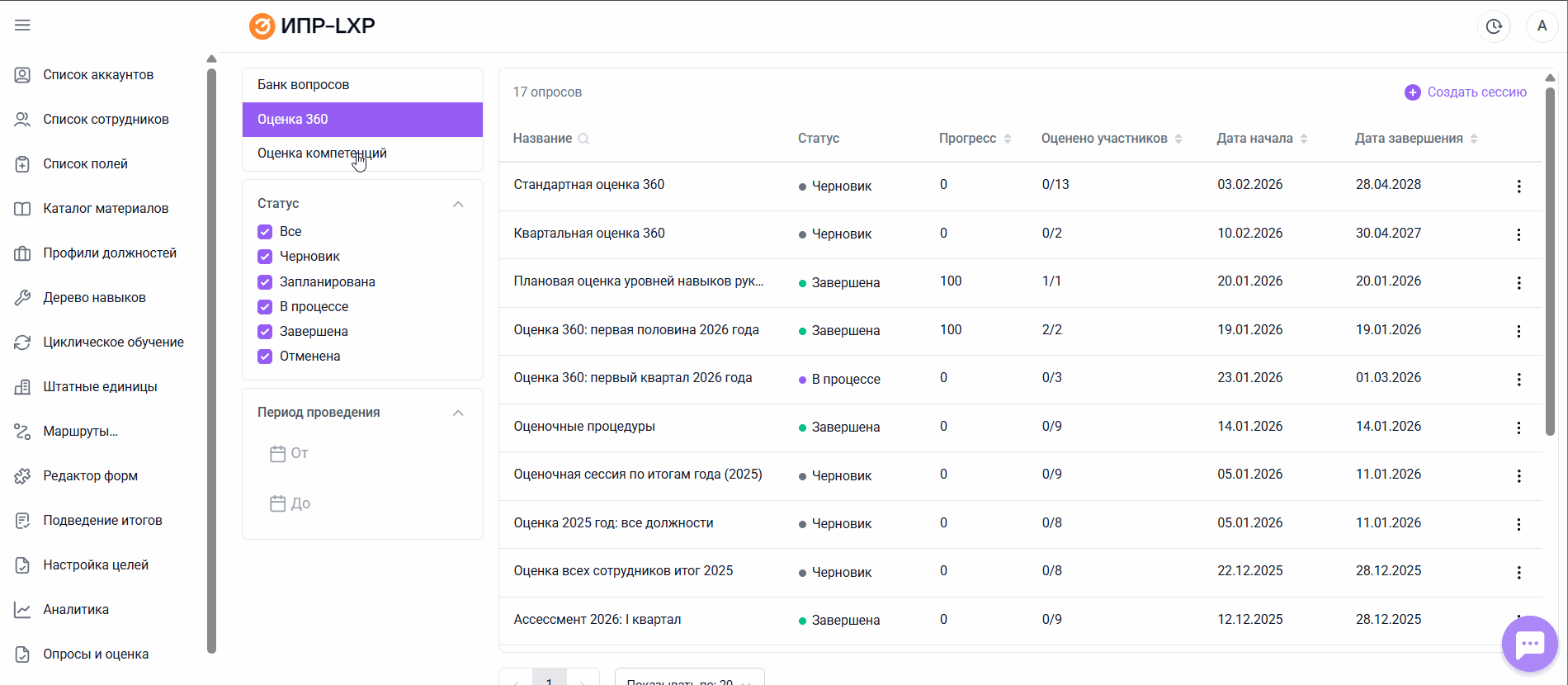Open the chat support bubble
This screenshot has height=685, width=1568.
pyautogui.click(x=1529, y=644)
